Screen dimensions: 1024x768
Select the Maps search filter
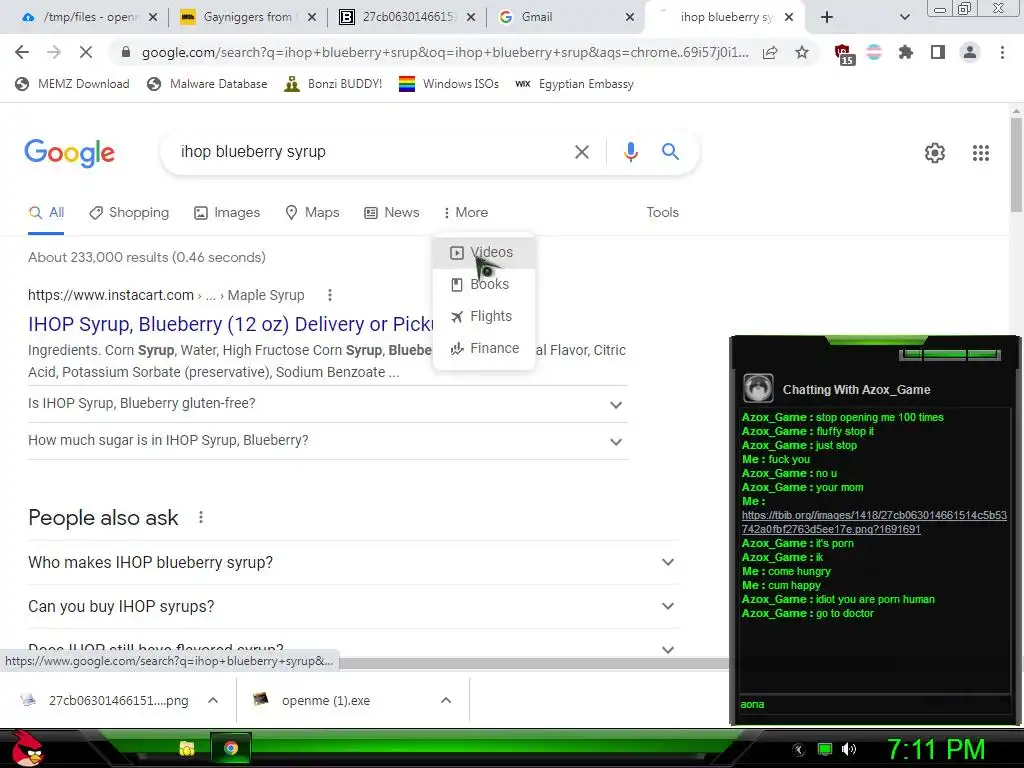pyautogui.click(x=313, y=213)
